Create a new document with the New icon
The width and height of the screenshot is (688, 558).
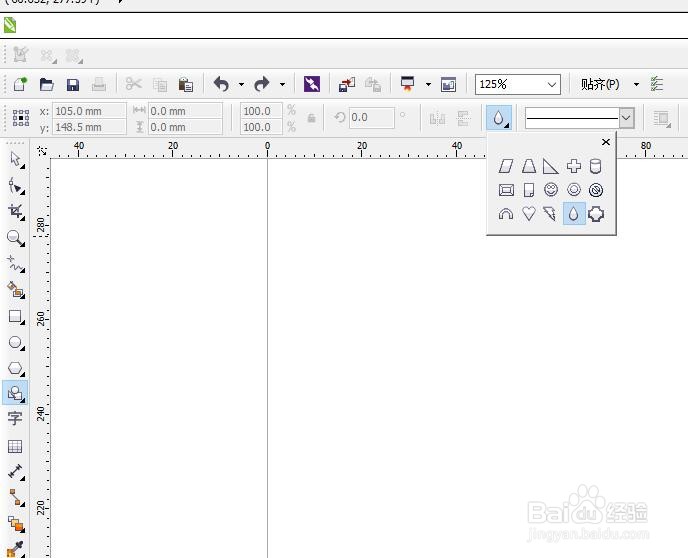coord(20,83)
